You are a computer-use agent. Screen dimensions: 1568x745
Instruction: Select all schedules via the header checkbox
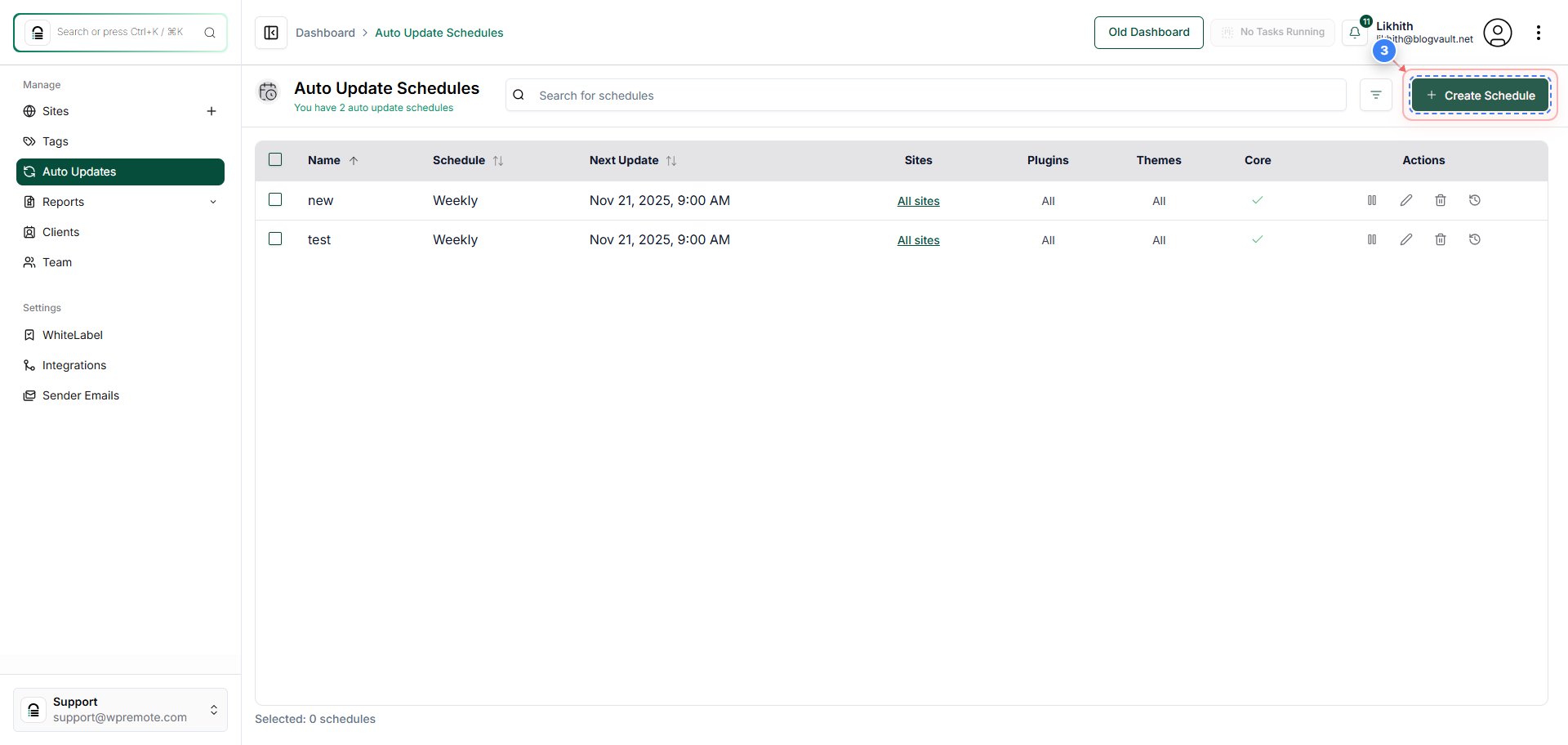coord(275,159)
